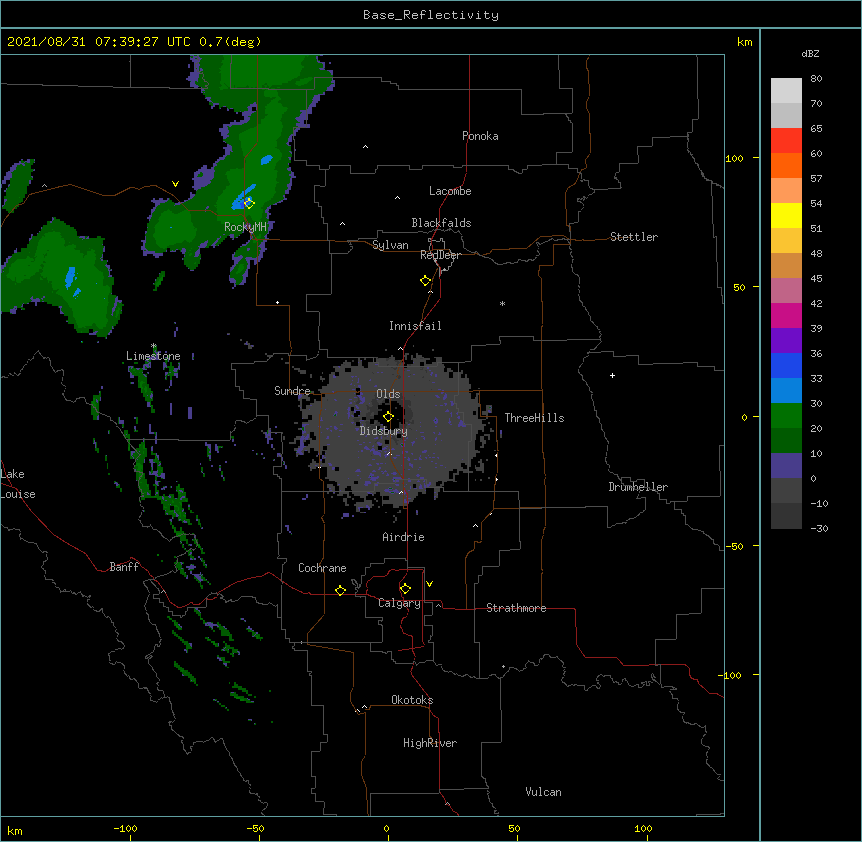Click the Banff town label
The width and height of the screenshot is (862, 842).
point(124,567)
